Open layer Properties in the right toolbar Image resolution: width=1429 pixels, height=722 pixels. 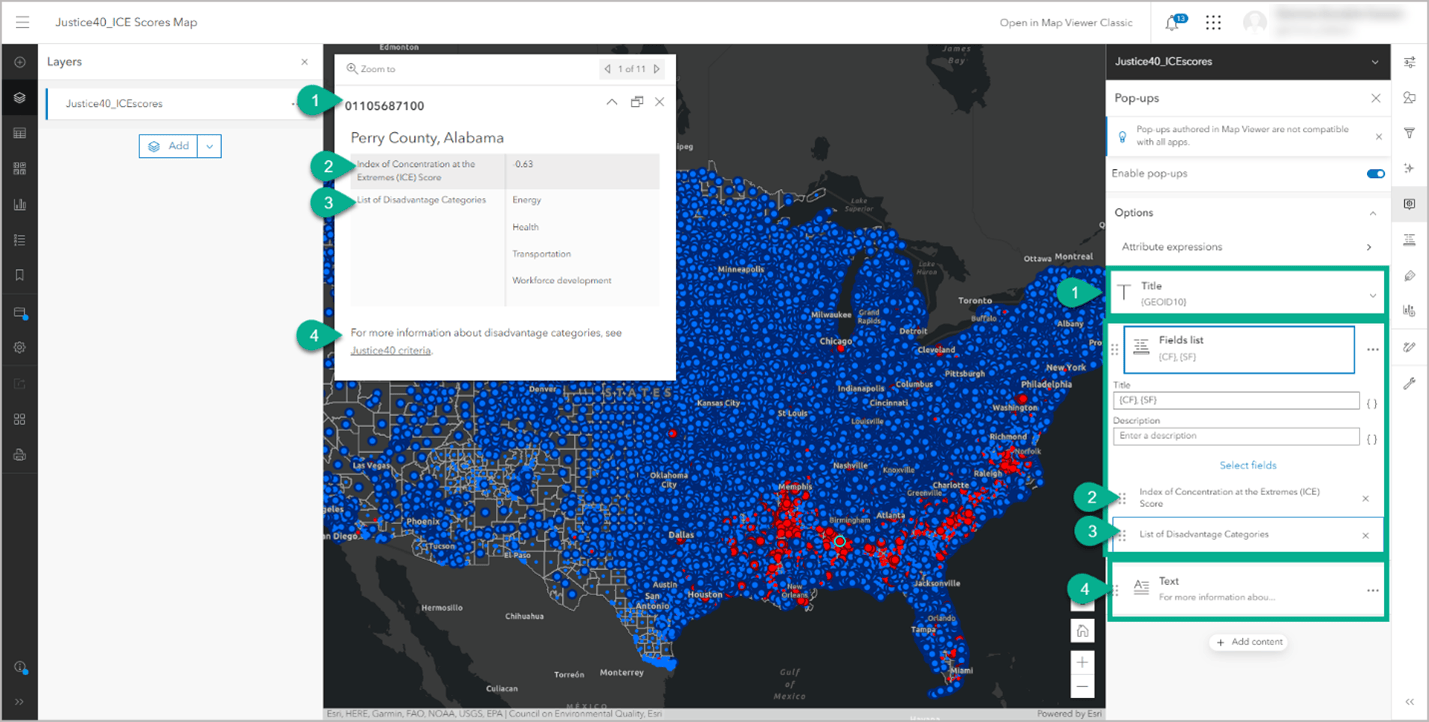point(1410,62)
